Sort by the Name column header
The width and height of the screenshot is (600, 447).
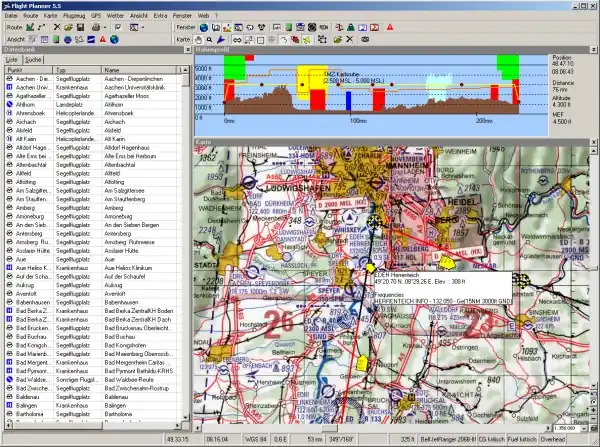pos(139,70)
